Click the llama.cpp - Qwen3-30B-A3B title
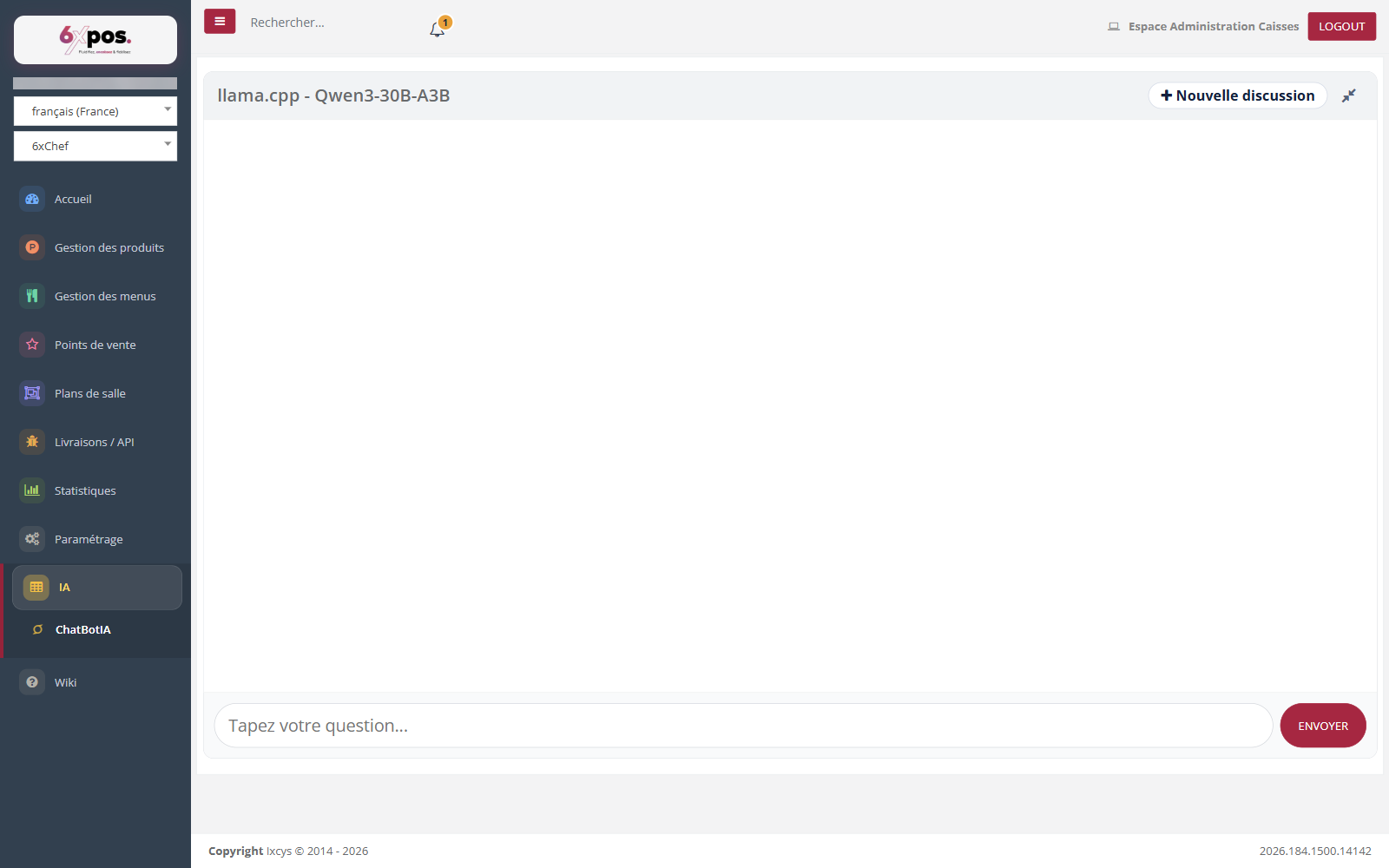Viewport: 1389px width, 868px height. tap(333, 95)
